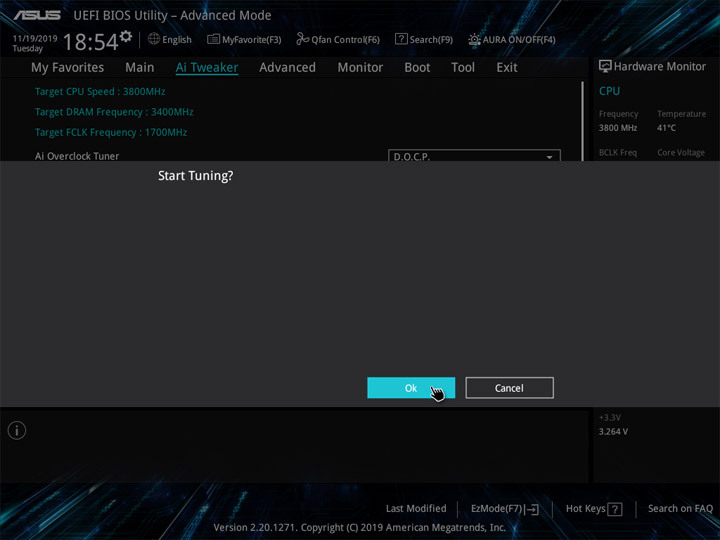
Task: Click the 3800 MHz frequency value
Action: click(x=618, y=128)
